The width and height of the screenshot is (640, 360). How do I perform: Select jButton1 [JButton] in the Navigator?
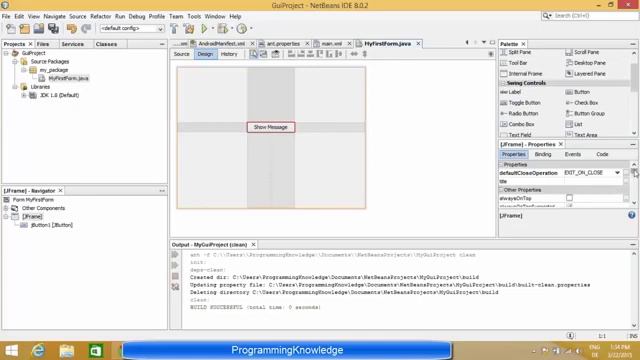click(51, 225)
